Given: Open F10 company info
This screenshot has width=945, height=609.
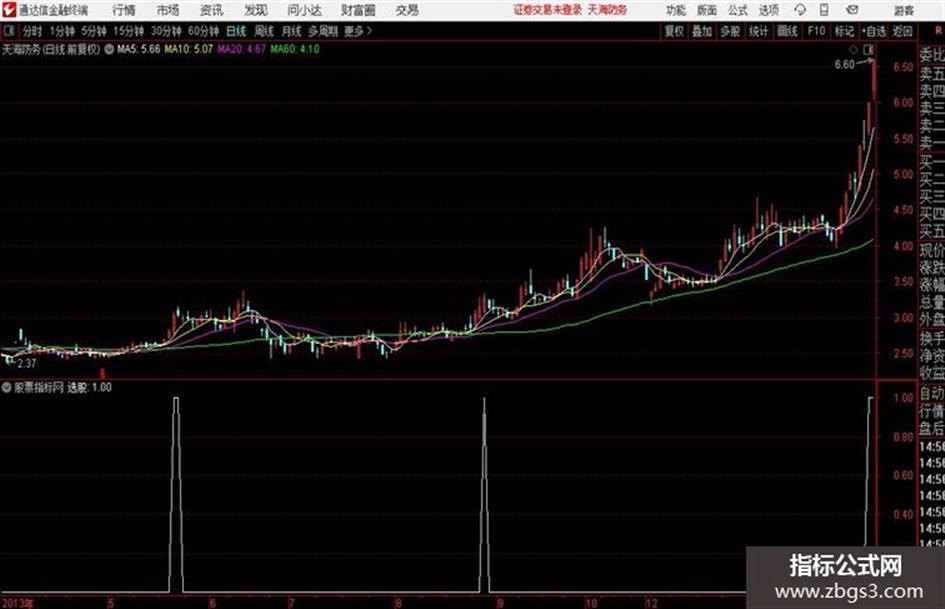Looking at the screenshot, I should coord(816,31).
